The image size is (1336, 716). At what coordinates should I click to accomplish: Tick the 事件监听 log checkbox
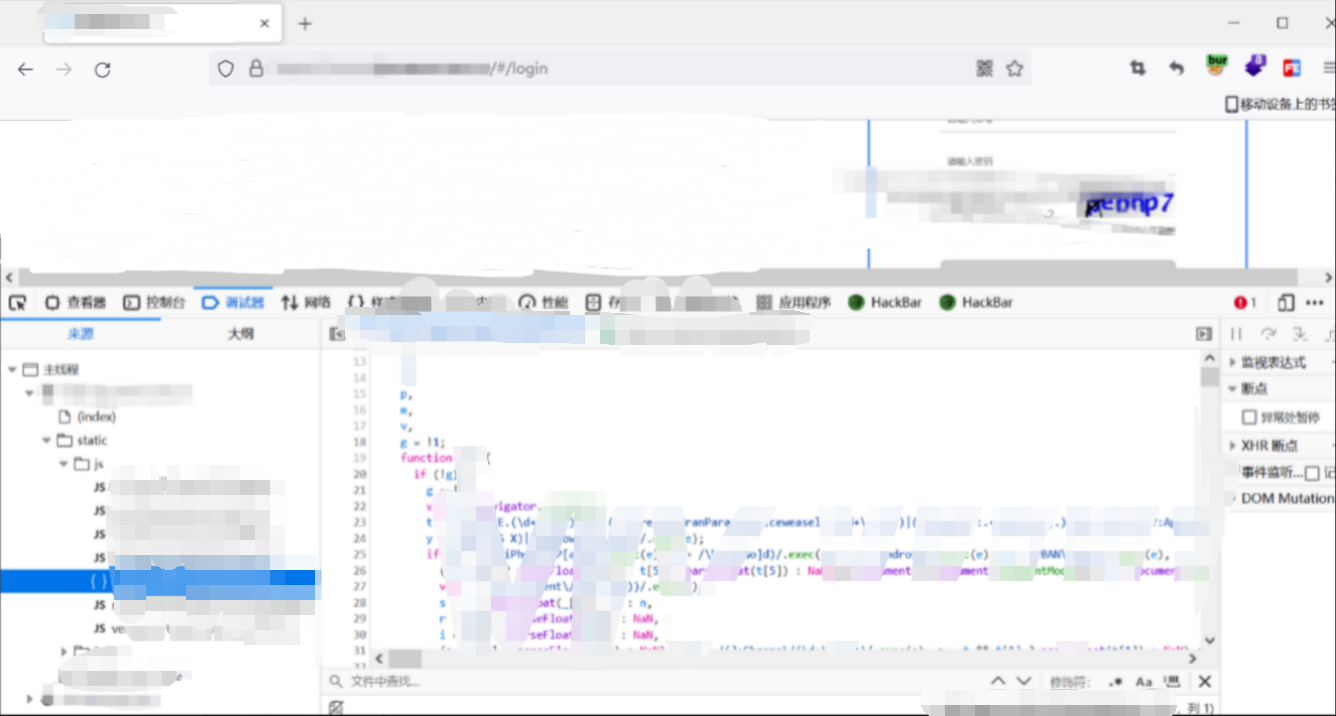click(x=1312, y=473)
